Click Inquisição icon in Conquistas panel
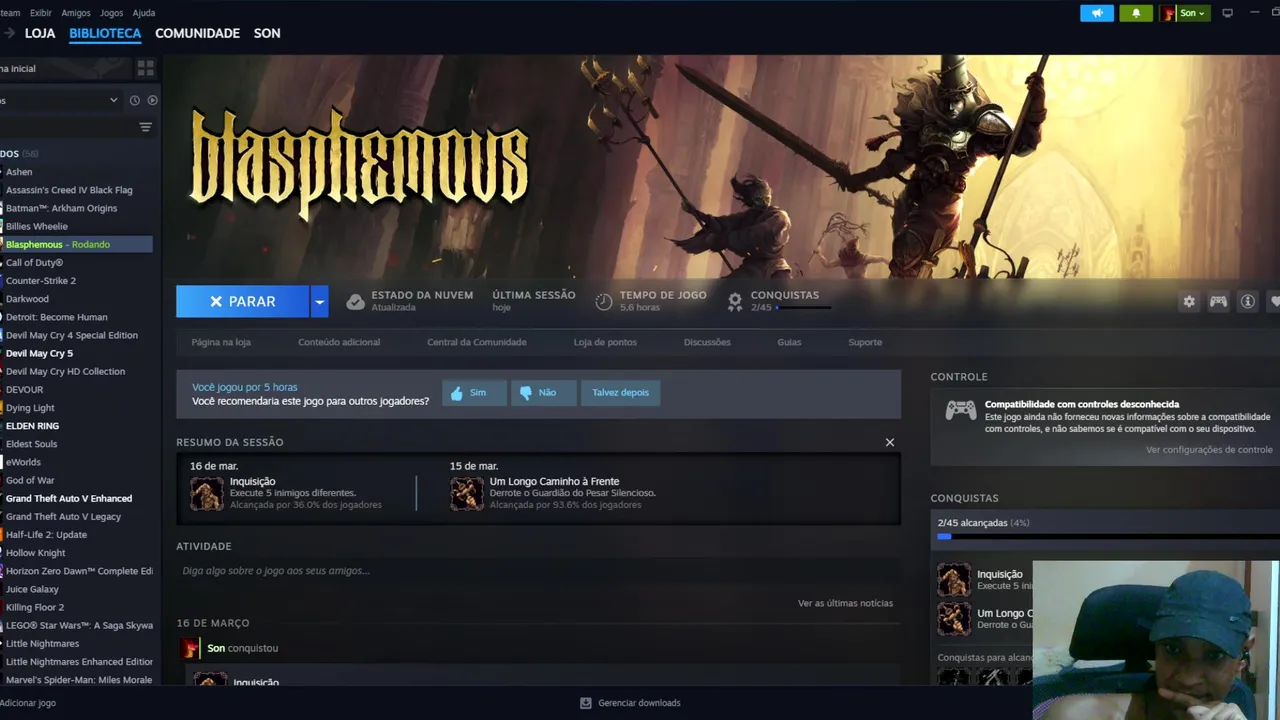Image resolution: width=1280 pixels, height=720 pixels. tap(954, 580)
